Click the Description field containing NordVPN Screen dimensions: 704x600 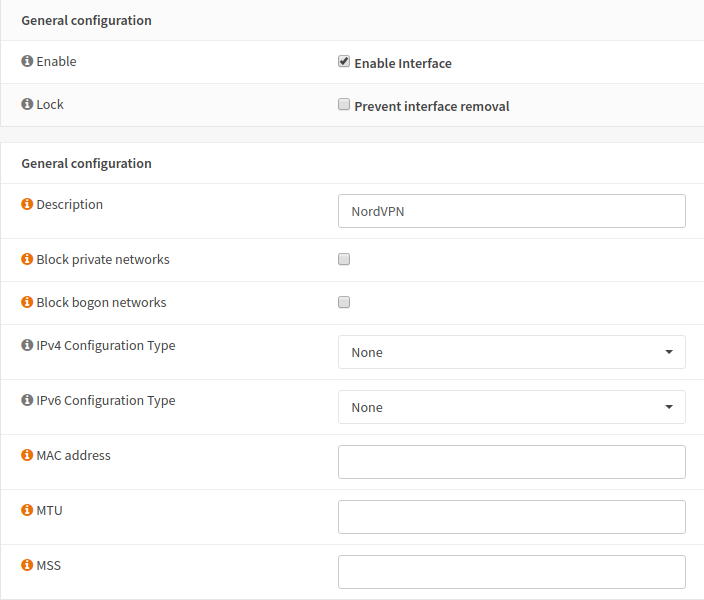coord(511,211)
